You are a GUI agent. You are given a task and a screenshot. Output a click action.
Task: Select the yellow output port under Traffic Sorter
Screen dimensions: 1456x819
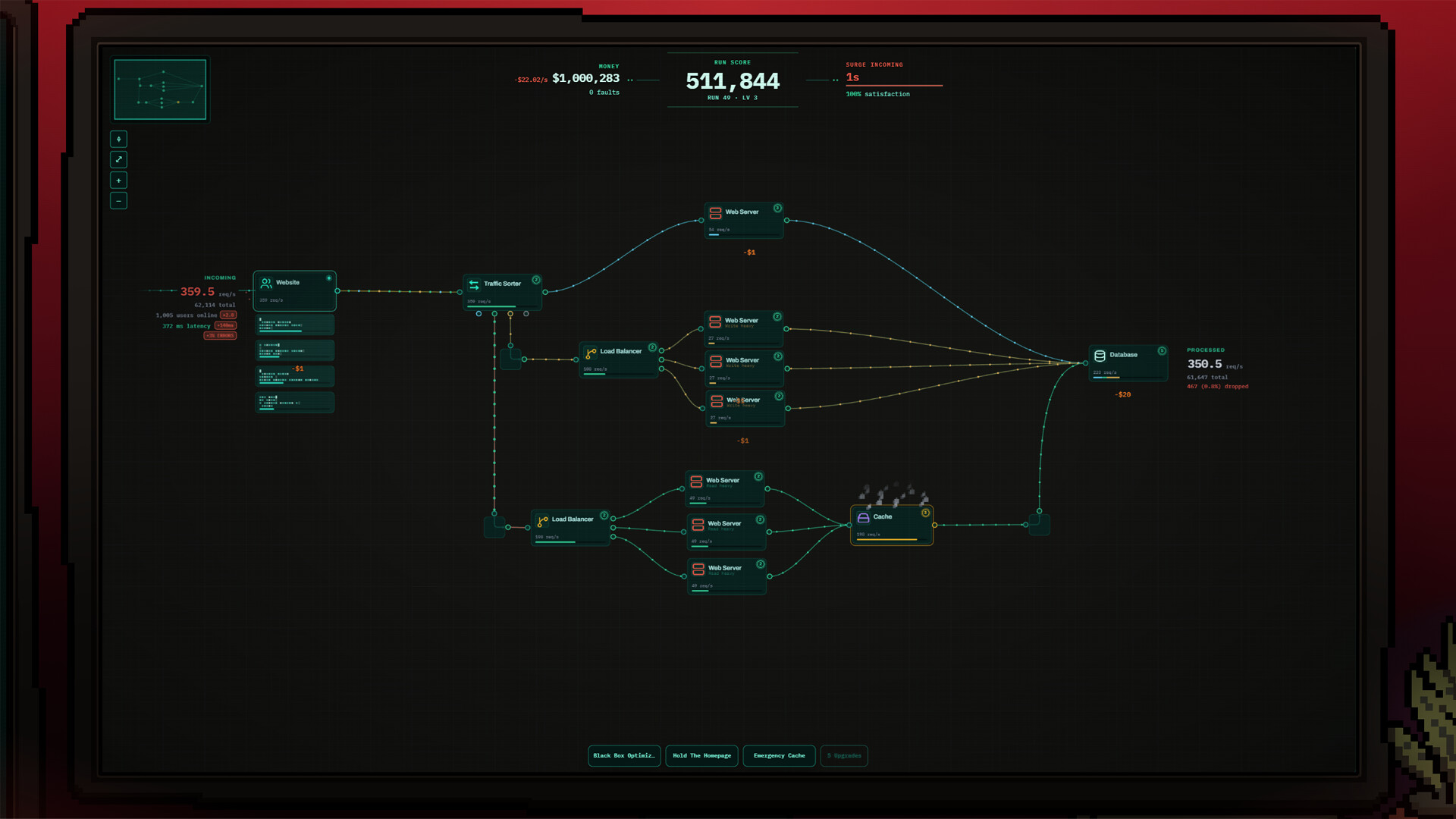pos(510,313)
